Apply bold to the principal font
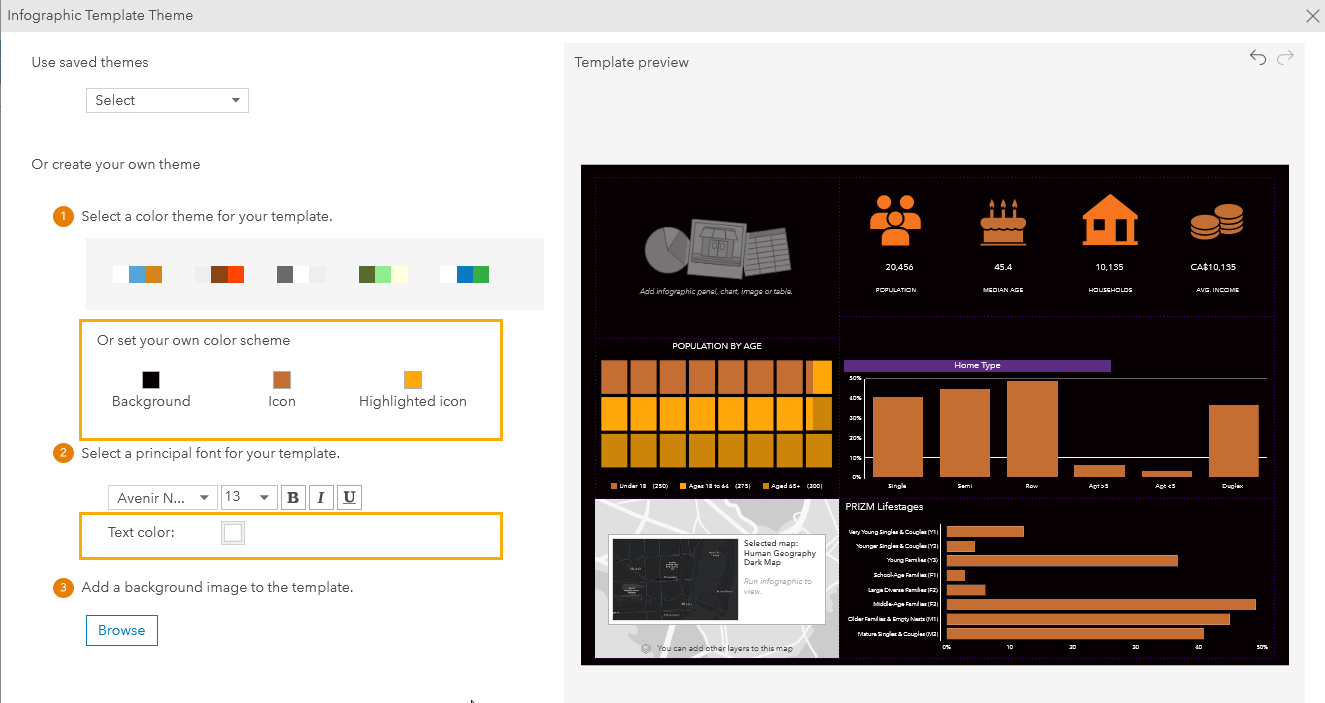The width and height of the screenshot is (1325, 703). coord(293,497)
